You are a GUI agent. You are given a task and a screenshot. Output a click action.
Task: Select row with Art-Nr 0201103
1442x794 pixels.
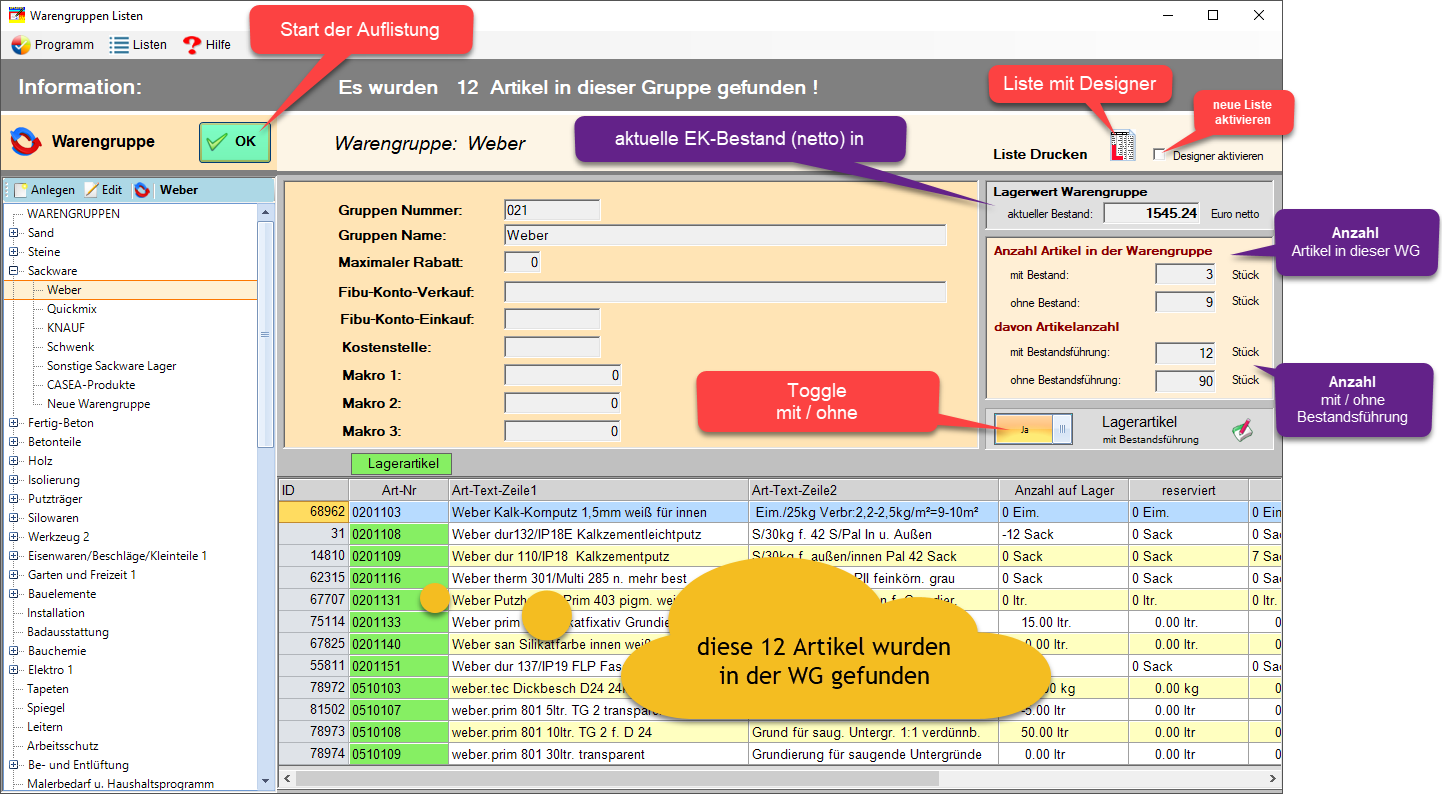(x=779, y=511)
